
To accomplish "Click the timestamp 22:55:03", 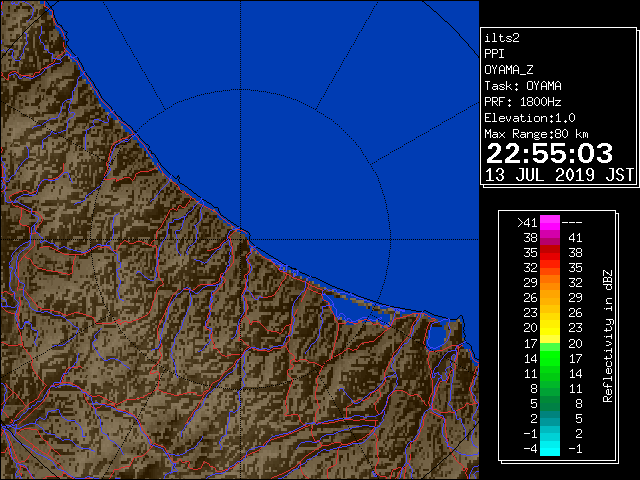I will [549, 153].
